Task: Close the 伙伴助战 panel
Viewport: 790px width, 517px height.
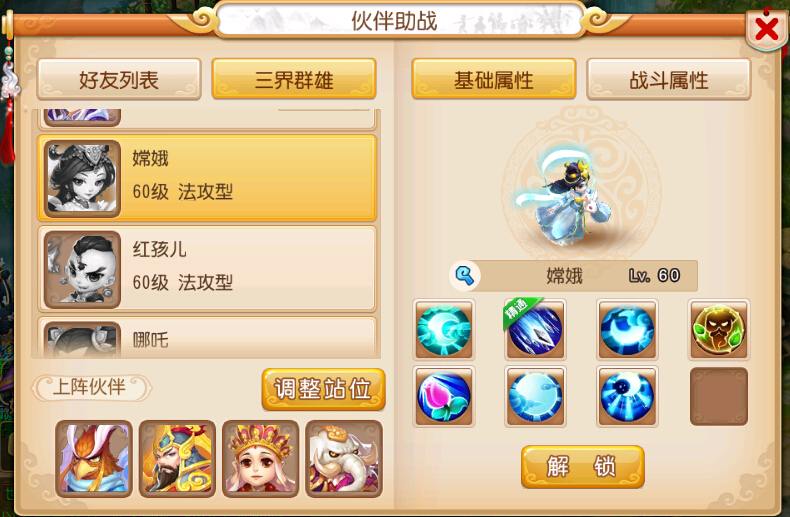Action: point(766,29)
